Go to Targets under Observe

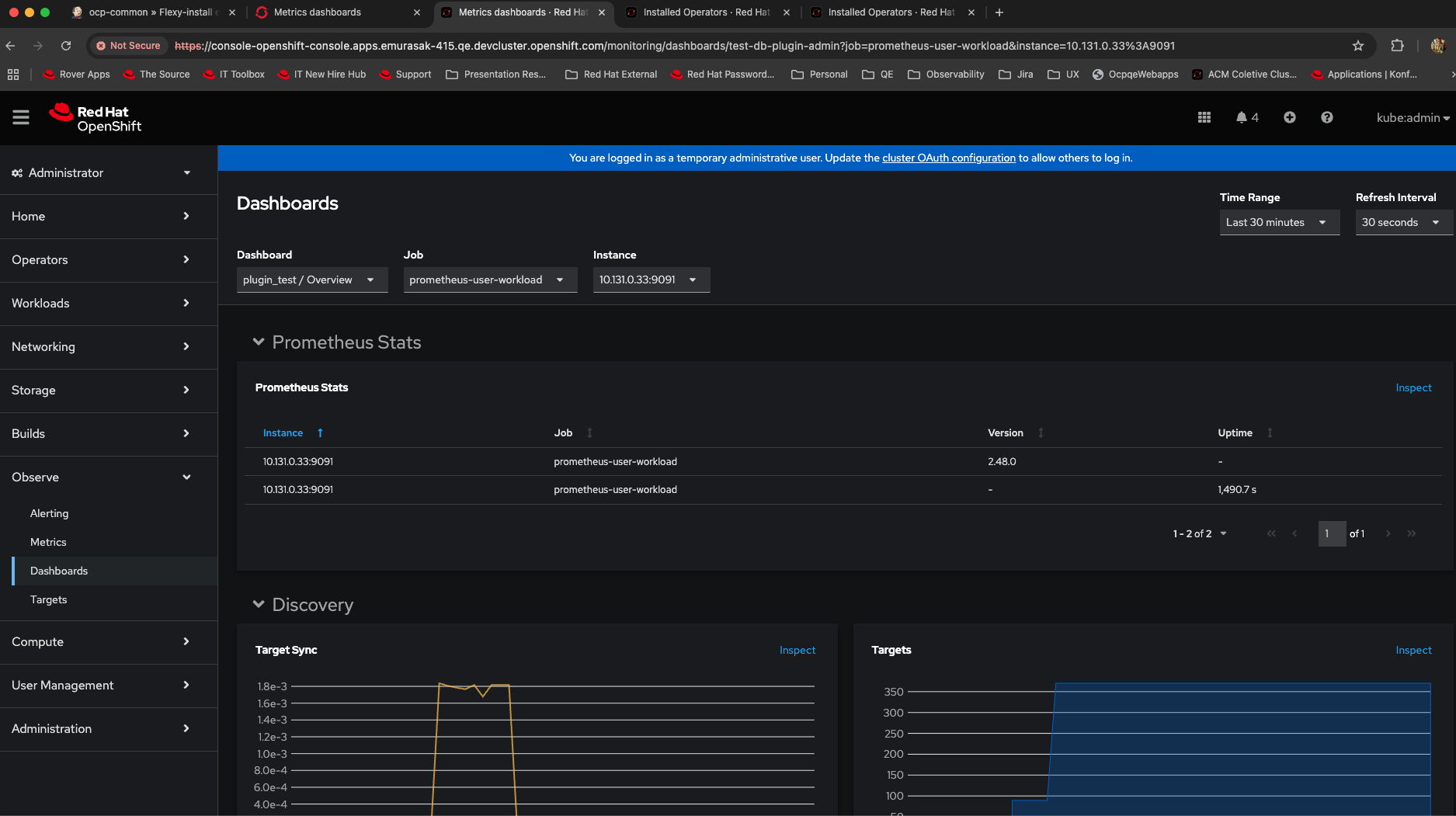[x=48, y=599]
